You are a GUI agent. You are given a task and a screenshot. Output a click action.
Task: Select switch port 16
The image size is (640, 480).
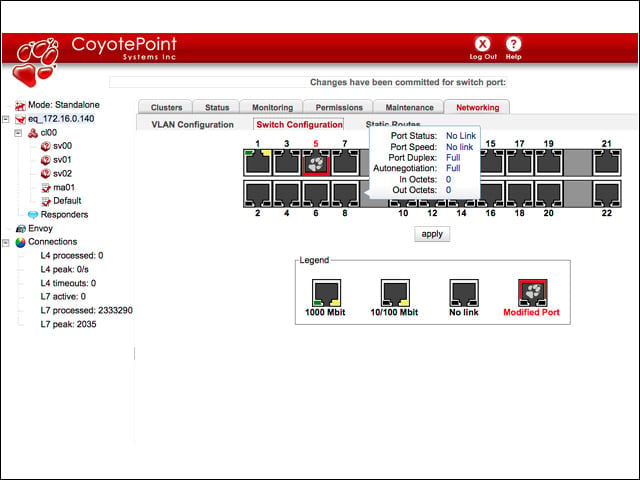(492, 194)
